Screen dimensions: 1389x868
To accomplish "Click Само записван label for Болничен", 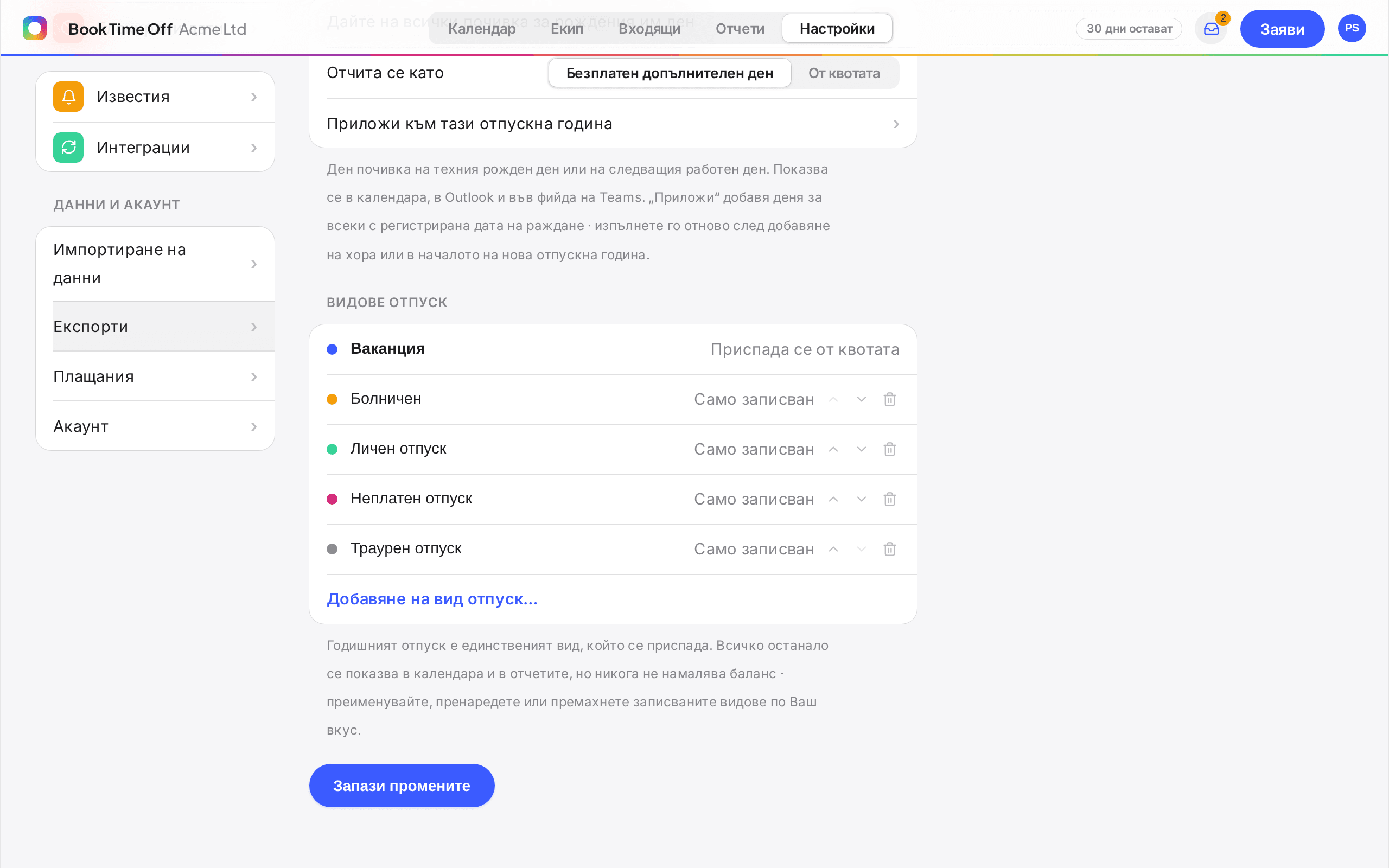I will (754, 399).
